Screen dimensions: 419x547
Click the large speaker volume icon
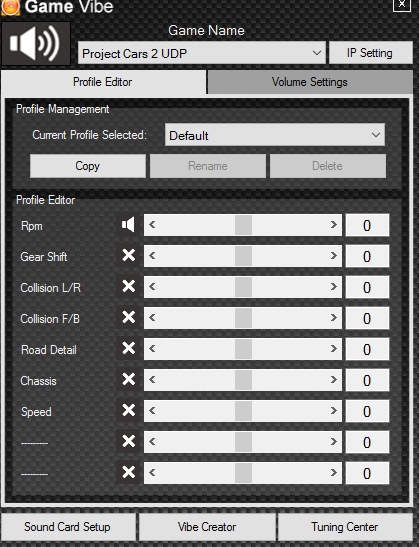tap(35, 44)
